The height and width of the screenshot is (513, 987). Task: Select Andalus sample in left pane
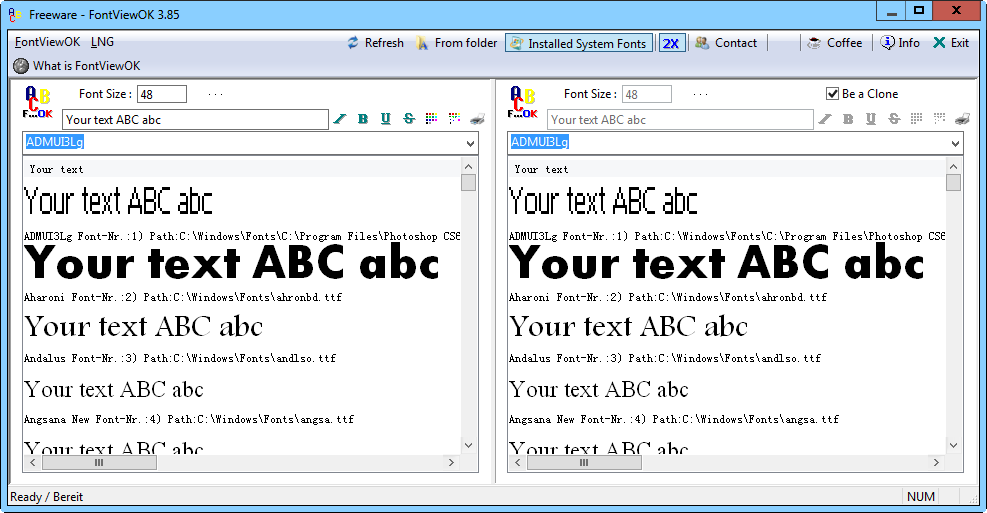click(144, 326)
